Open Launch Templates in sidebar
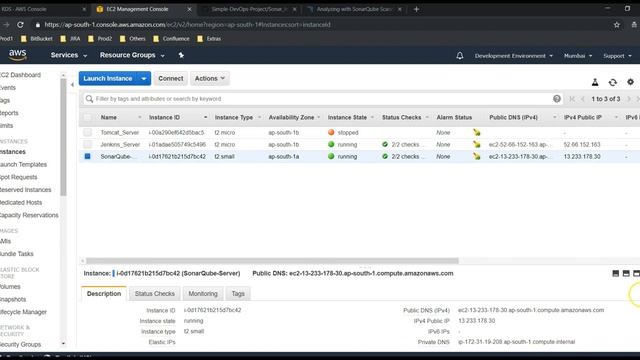 pos(23,164)
